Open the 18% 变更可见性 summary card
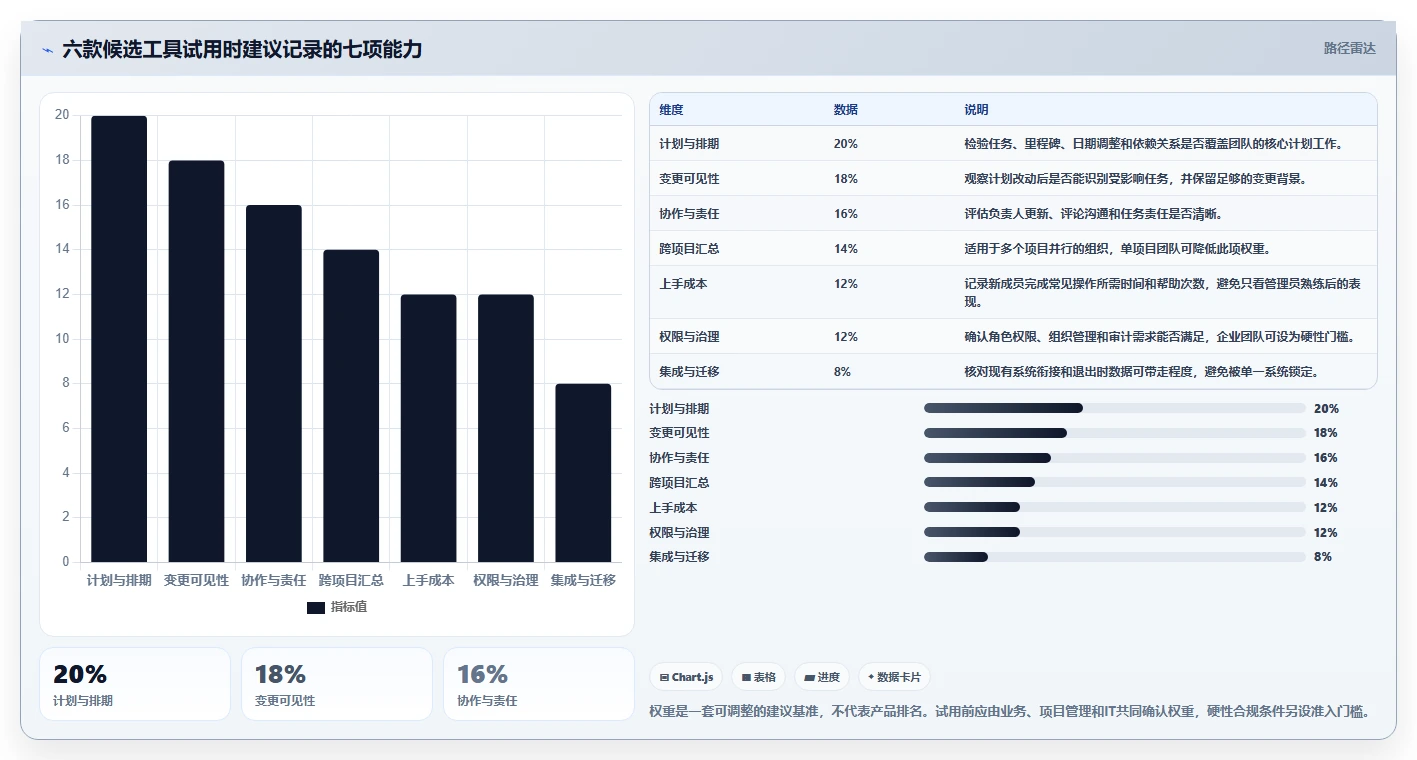The width and height of the screenshot is (1417, 760). tap(337, 684)
